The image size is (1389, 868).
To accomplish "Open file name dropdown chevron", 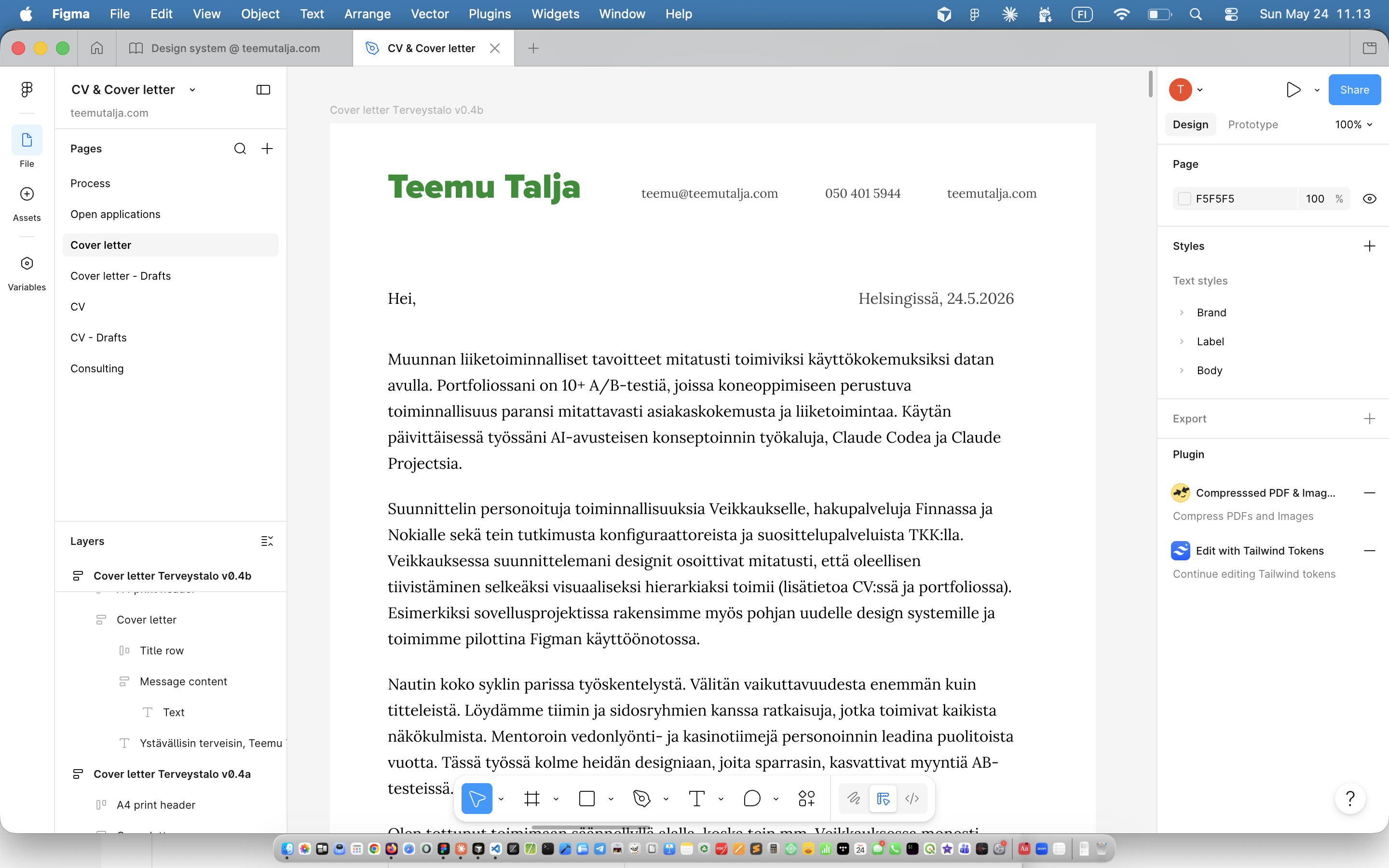I will tap(192, 90).
